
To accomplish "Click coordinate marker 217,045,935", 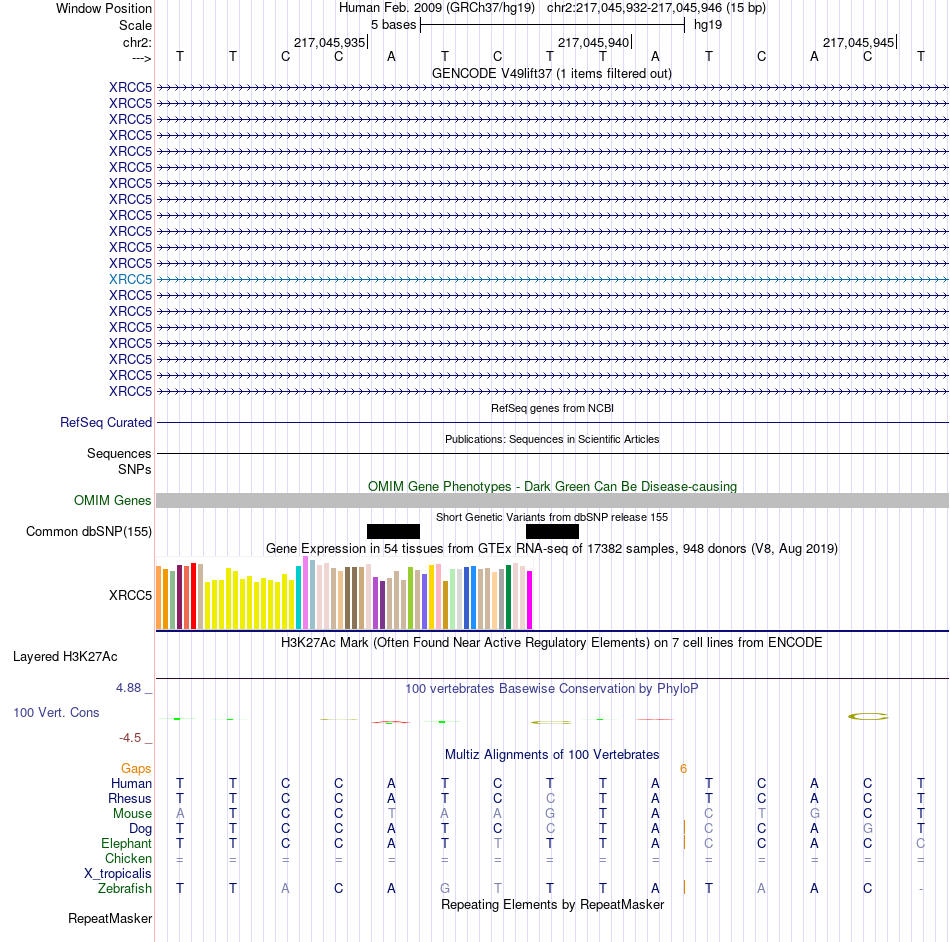I will click(330, 42).
